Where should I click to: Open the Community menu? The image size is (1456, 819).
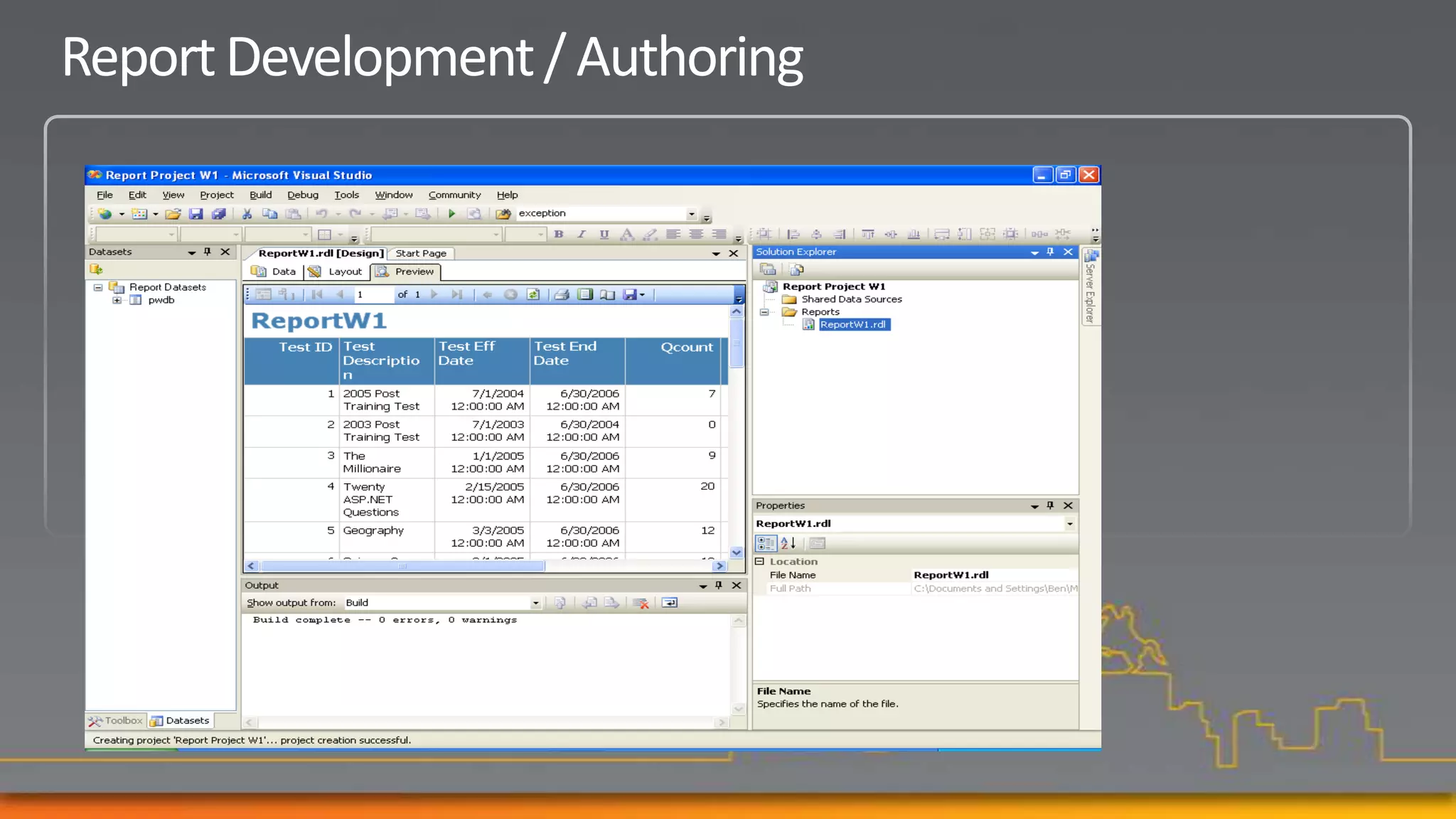coord(454,195)
